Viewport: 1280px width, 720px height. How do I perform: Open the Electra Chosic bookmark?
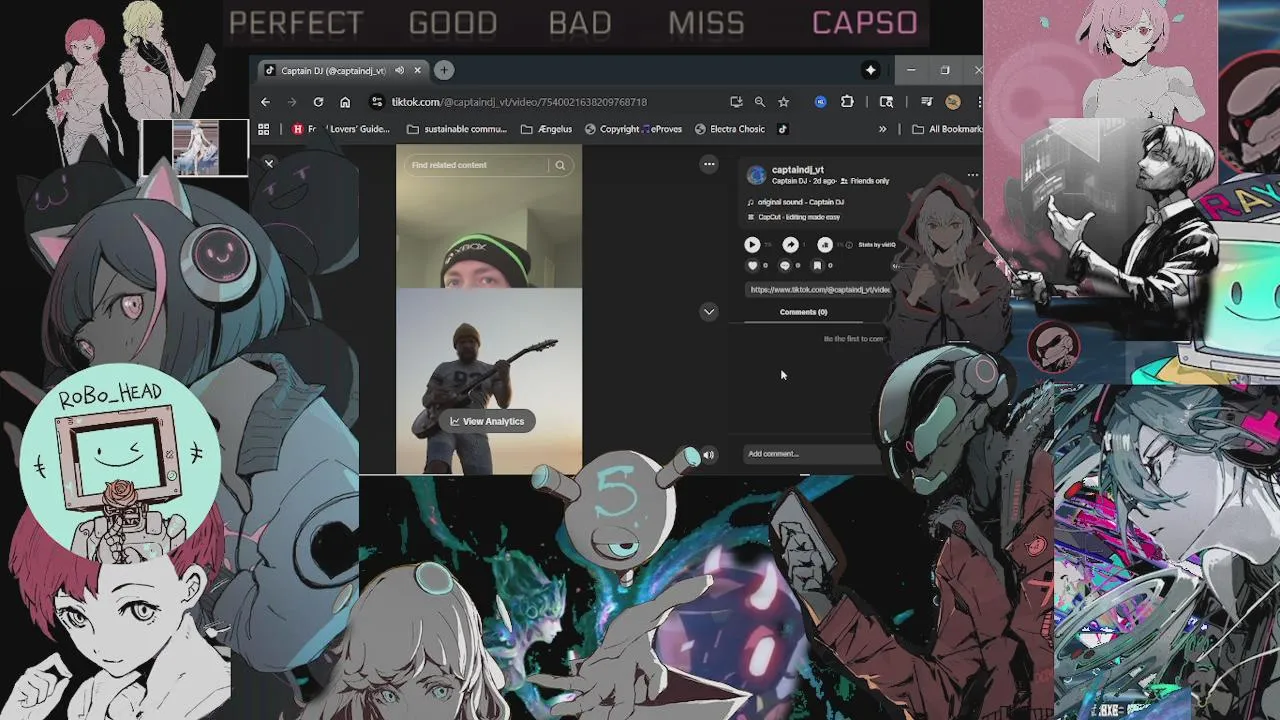coord(730,129)
